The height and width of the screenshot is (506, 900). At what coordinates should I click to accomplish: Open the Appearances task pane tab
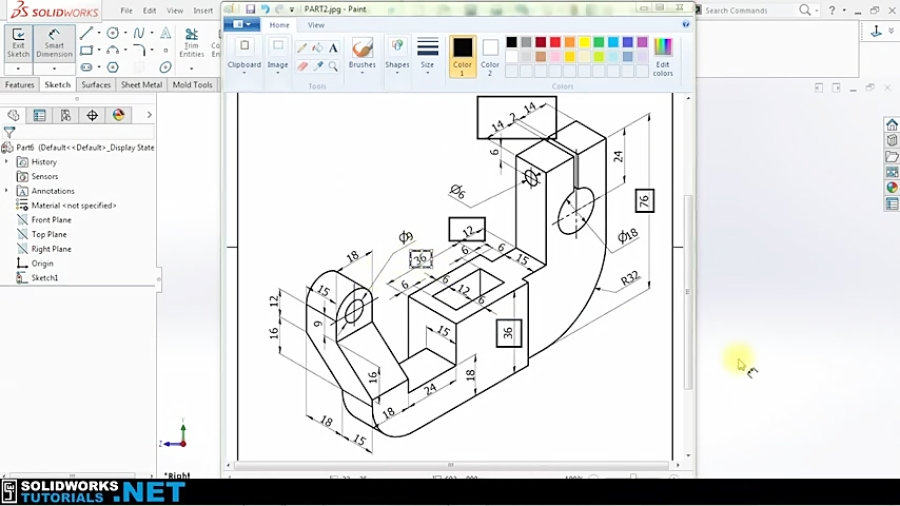pyautogui.click(x=891, y=188)
